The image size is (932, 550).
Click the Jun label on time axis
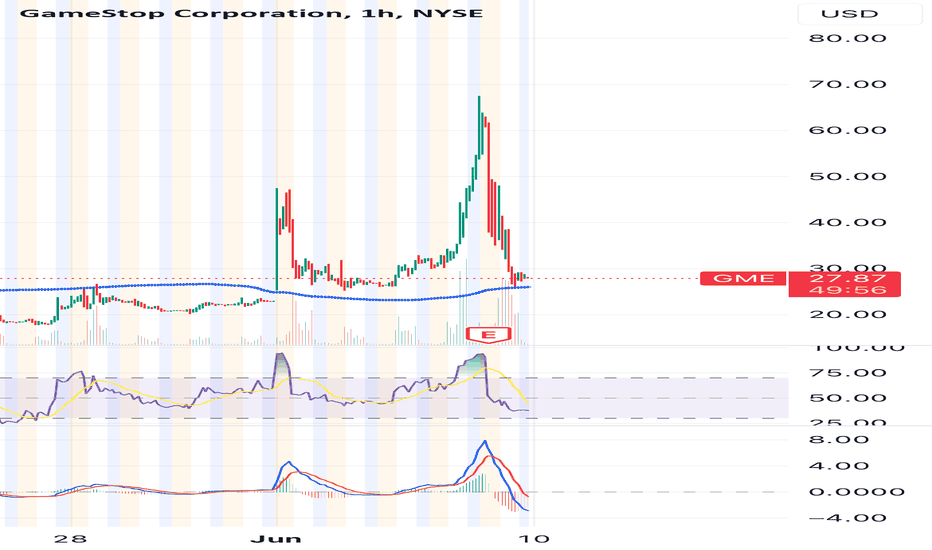click(276, 539)
